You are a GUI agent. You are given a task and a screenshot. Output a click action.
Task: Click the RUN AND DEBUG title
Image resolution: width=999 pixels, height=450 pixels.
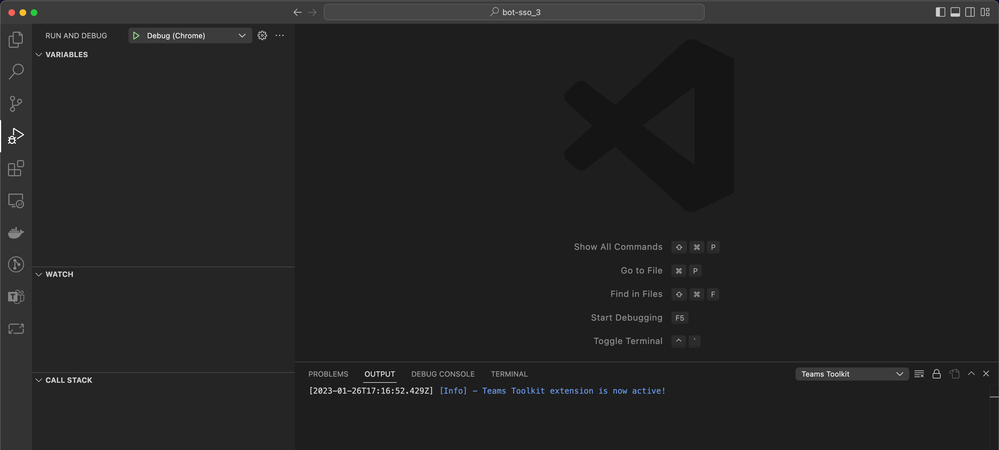point(76,36)
